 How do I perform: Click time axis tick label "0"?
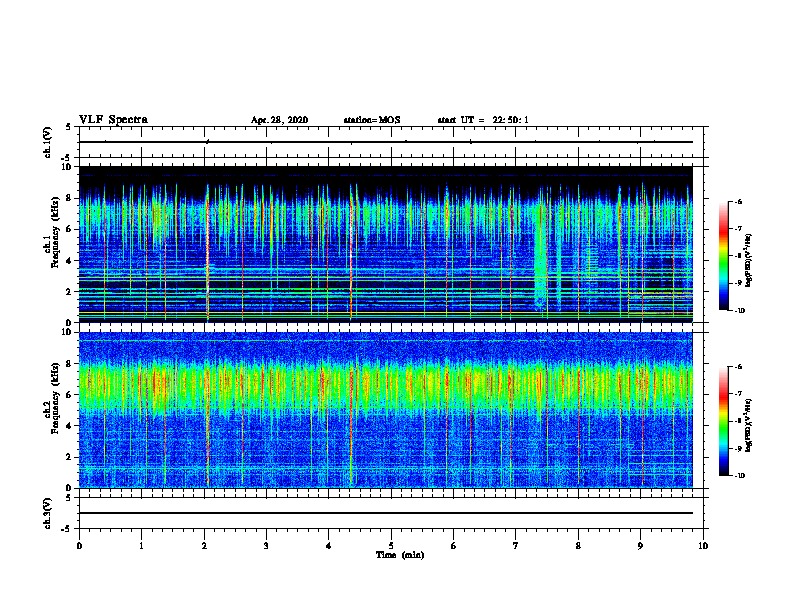tap(79, 546)
